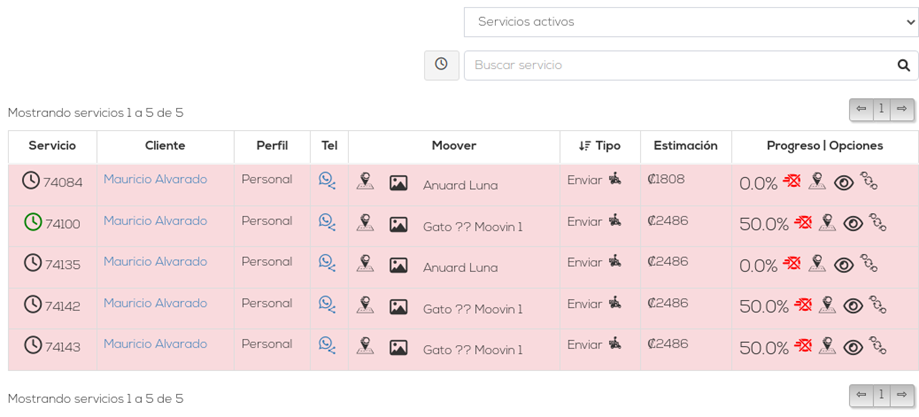The image size is (919, 417).
Task: Click the Estimación column header
Action: (x=685, y=146)
